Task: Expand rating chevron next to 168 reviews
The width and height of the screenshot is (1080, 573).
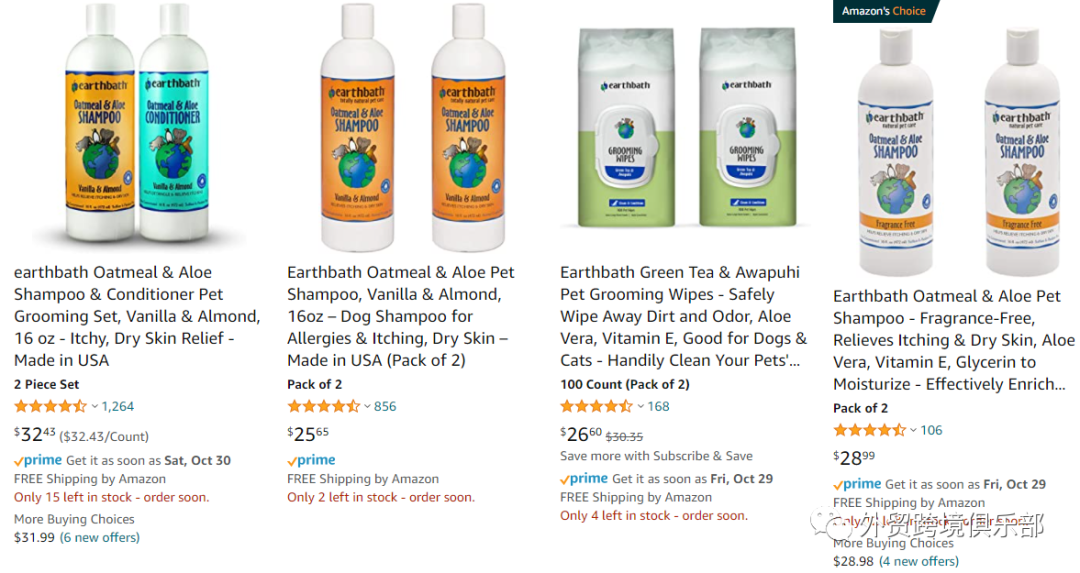Action: click(x=641, y=406)
